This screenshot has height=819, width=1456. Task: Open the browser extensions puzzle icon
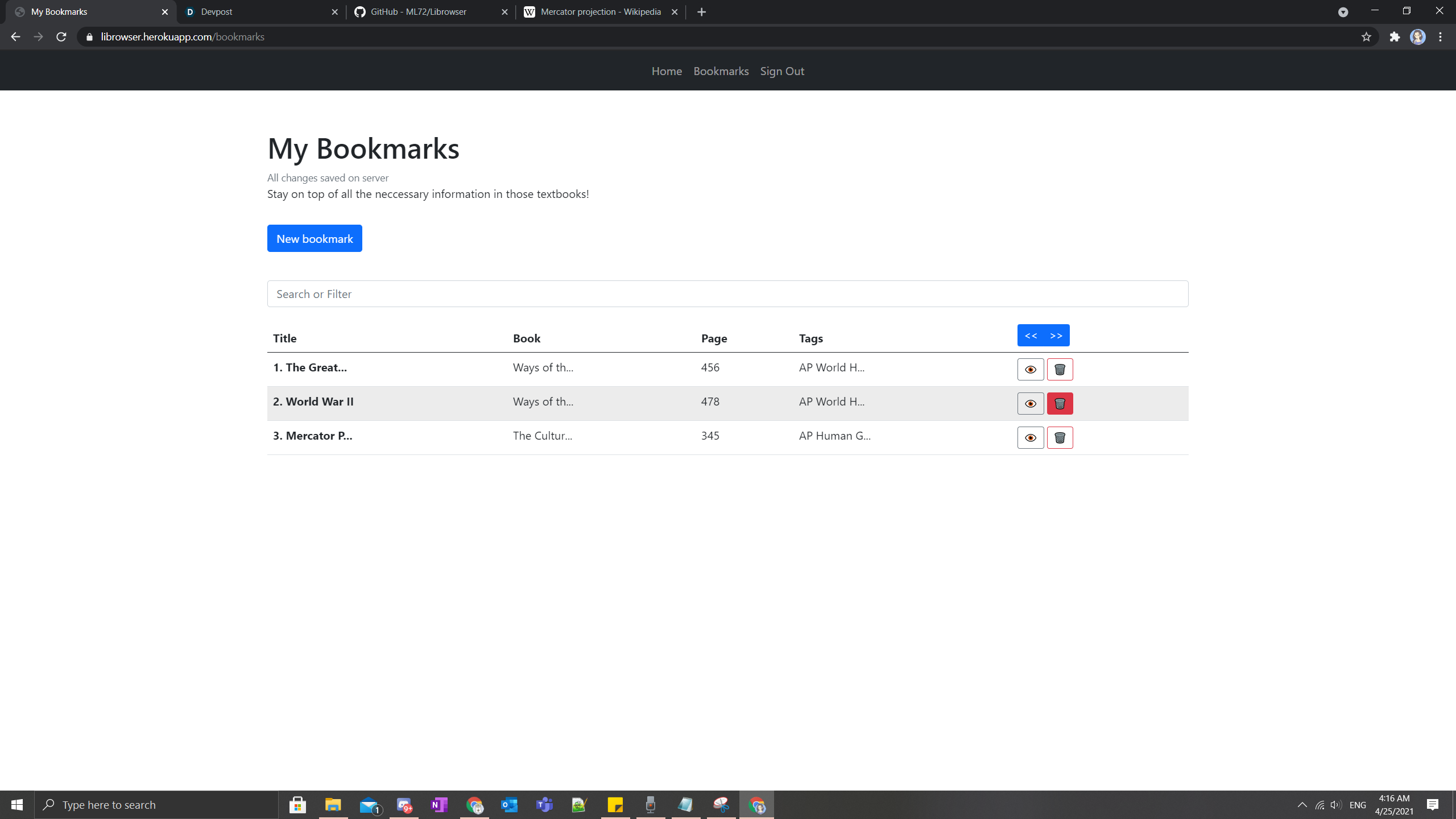click(x=1395, y=37)
